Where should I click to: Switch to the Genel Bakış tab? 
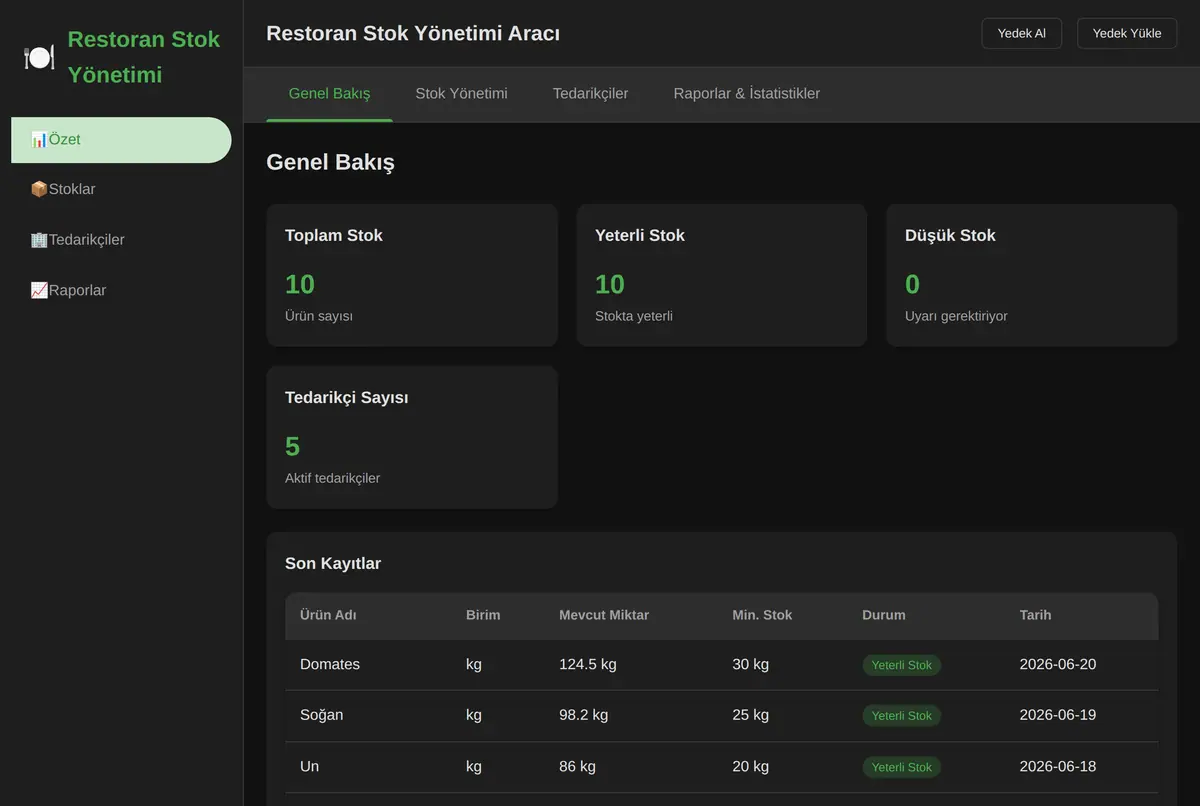click(329, 94)
